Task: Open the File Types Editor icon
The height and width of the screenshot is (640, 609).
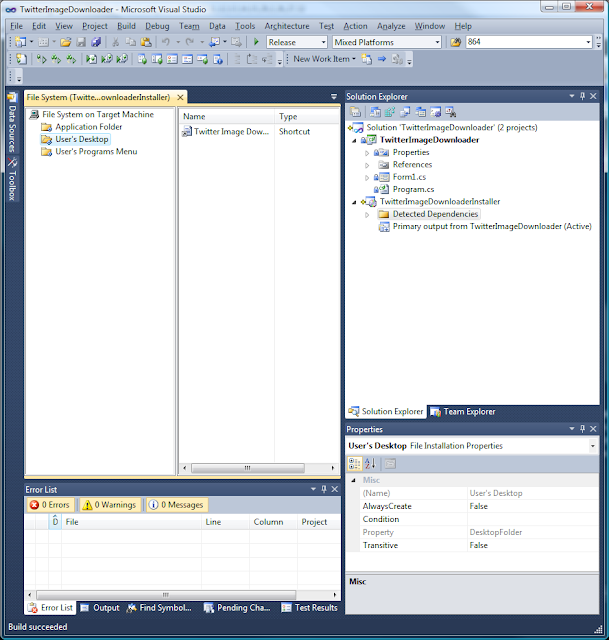Action: coord(405,112)
